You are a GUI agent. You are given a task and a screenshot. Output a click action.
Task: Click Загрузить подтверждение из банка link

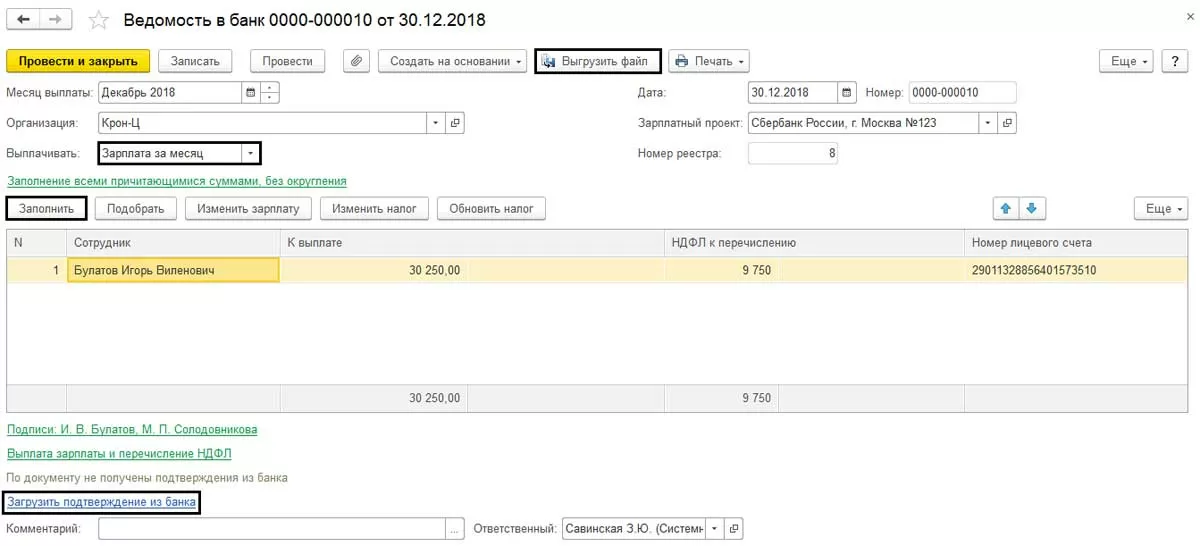102,502
